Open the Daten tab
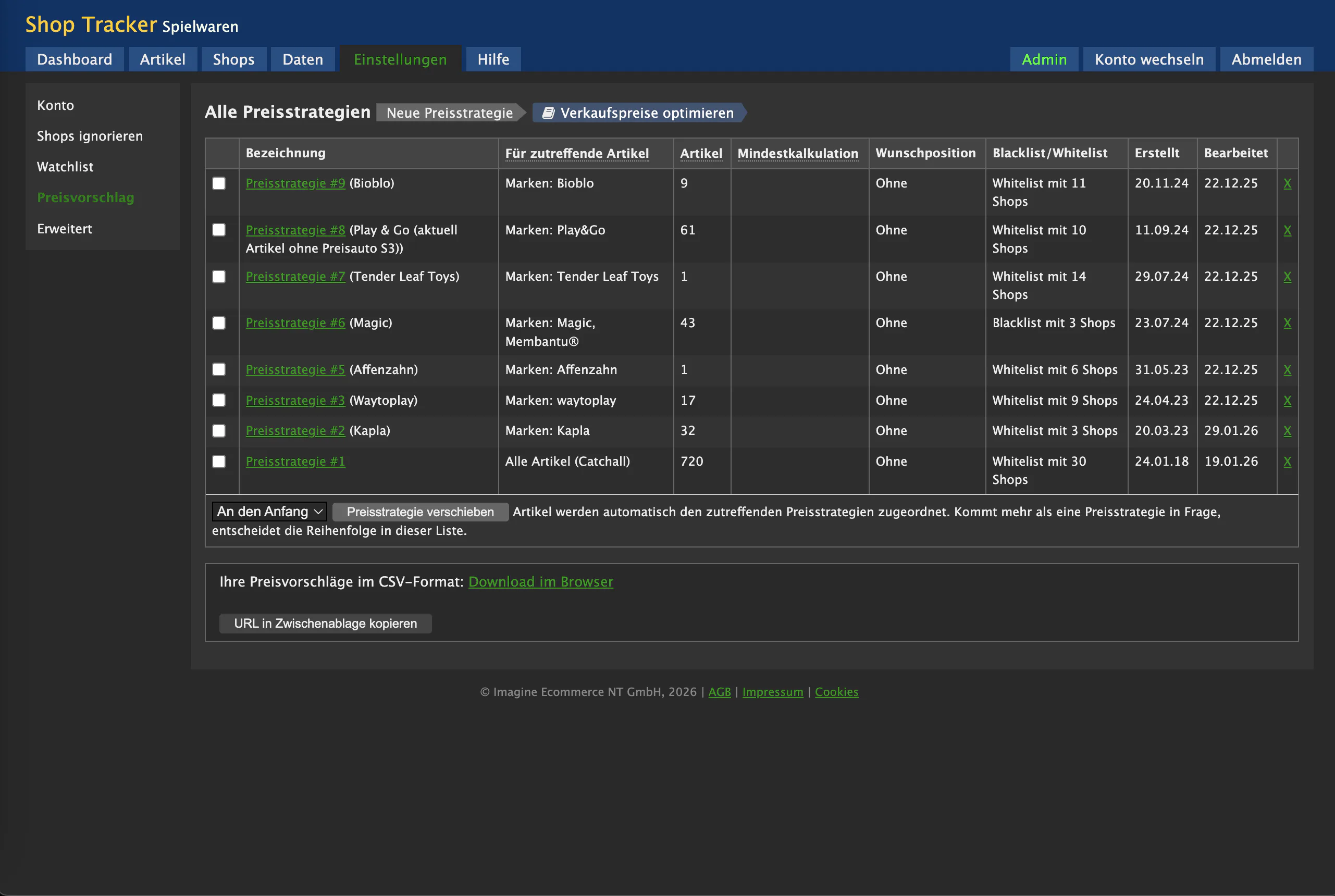 (x=303, y=59)
